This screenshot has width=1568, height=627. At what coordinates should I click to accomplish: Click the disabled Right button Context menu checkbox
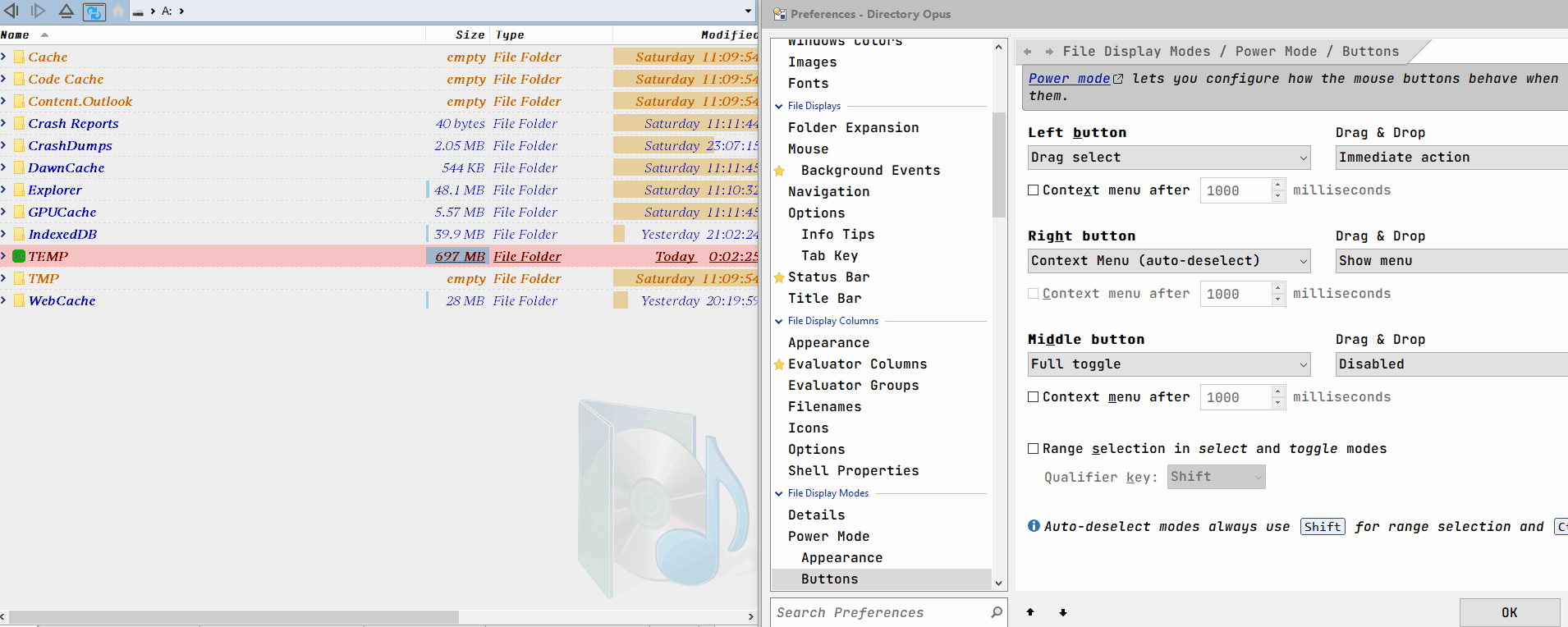pyautogui.click(x=1034, y=294)
